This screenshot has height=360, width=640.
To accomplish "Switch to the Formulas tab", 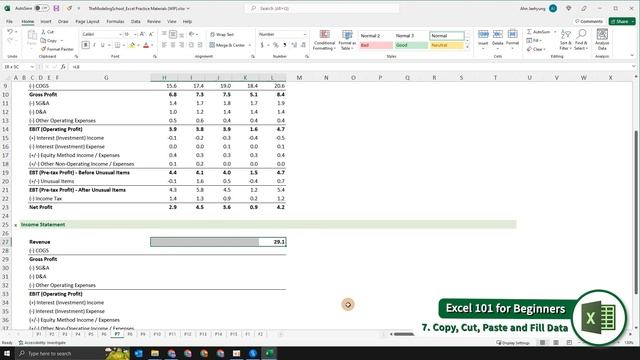I will point(115,21).
